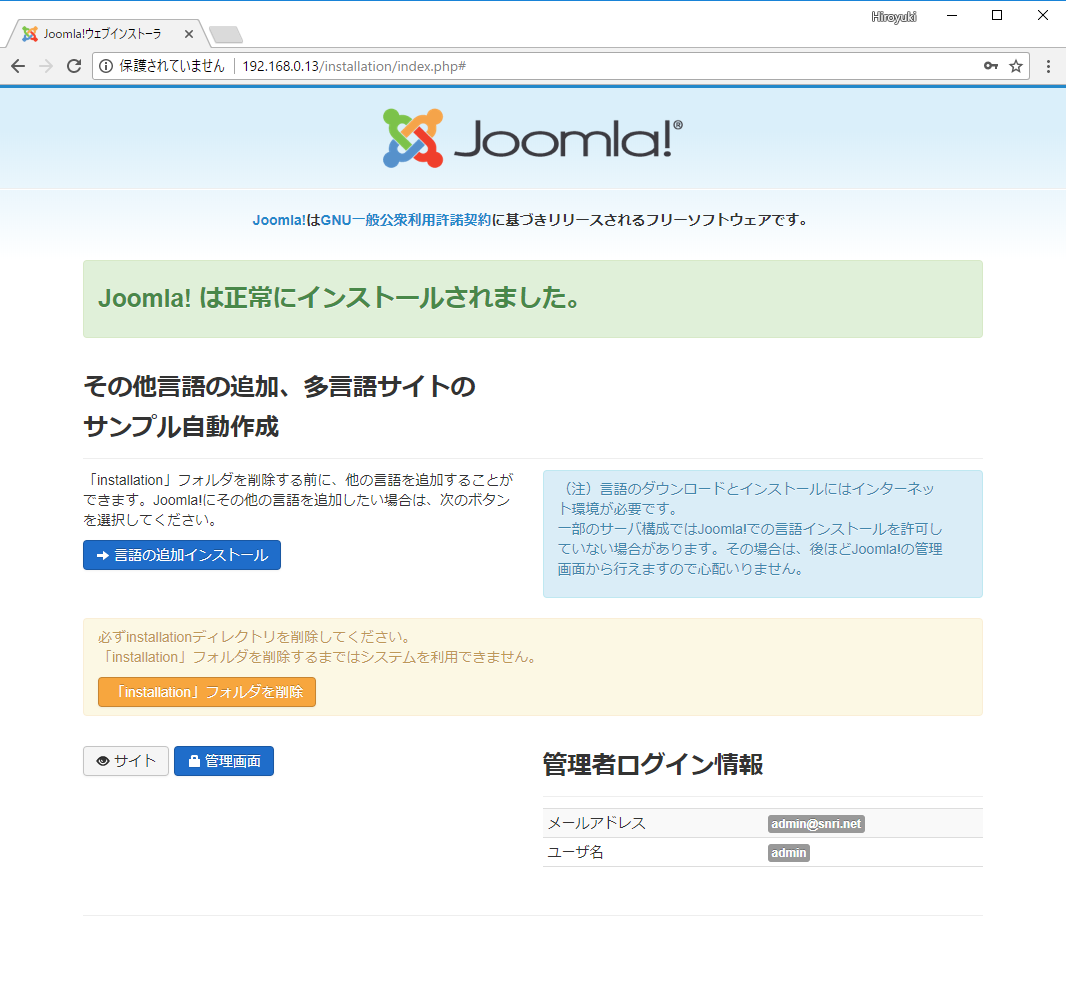The image size is (1066, 989).
Task: Open the GNU一般公衆利用許諾契約 link
Action: [405, 220]
